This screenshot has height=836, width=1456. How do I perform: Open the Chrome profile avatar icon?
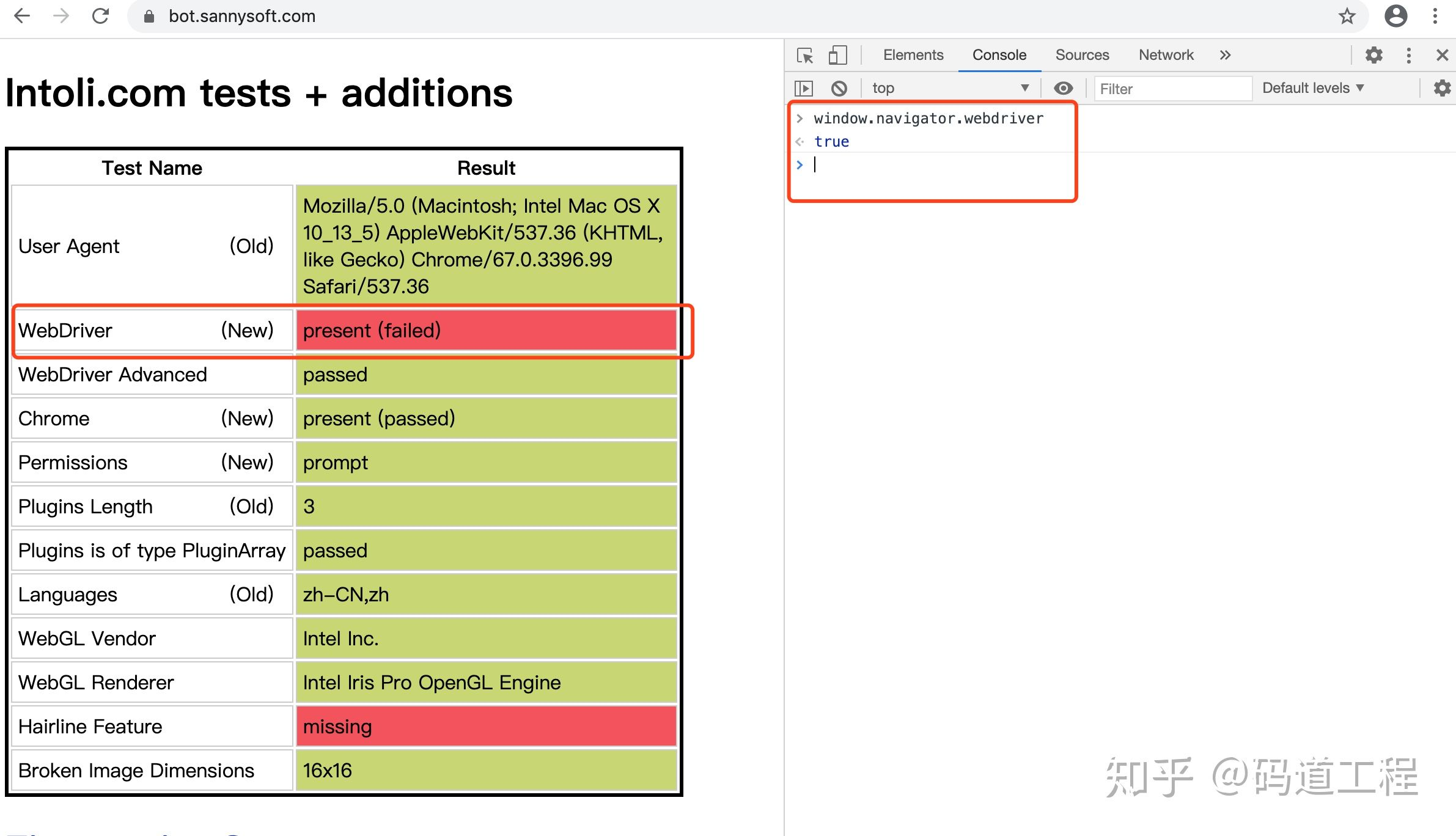(1395, 16)
